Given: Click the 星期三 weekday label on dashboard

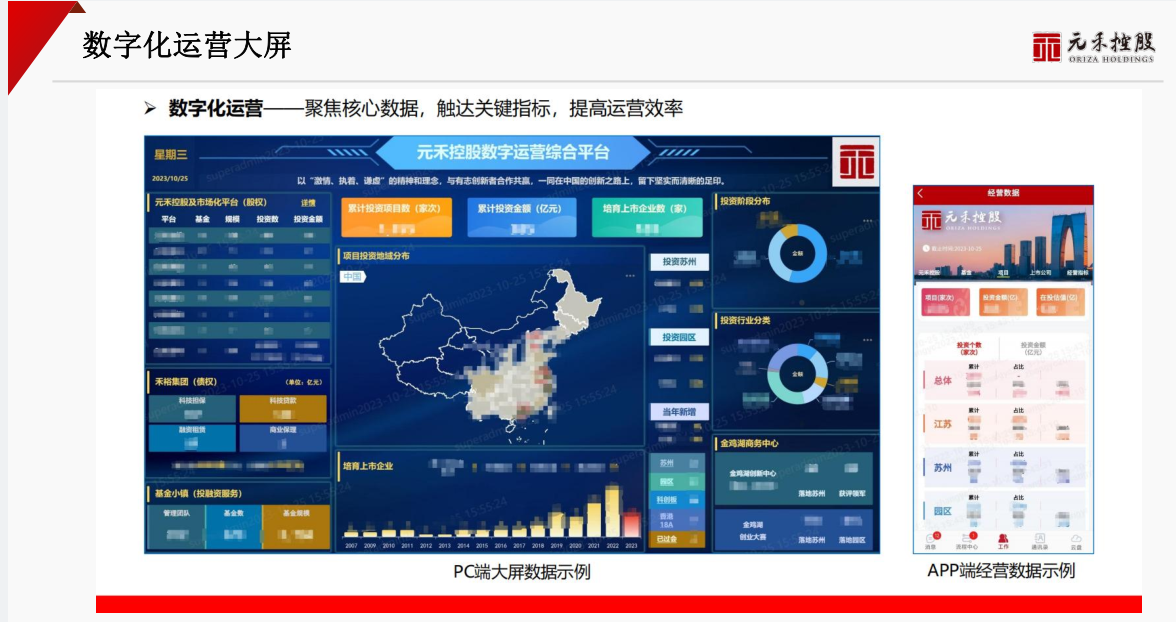Looking at the screenshot, I should [171, 155].
